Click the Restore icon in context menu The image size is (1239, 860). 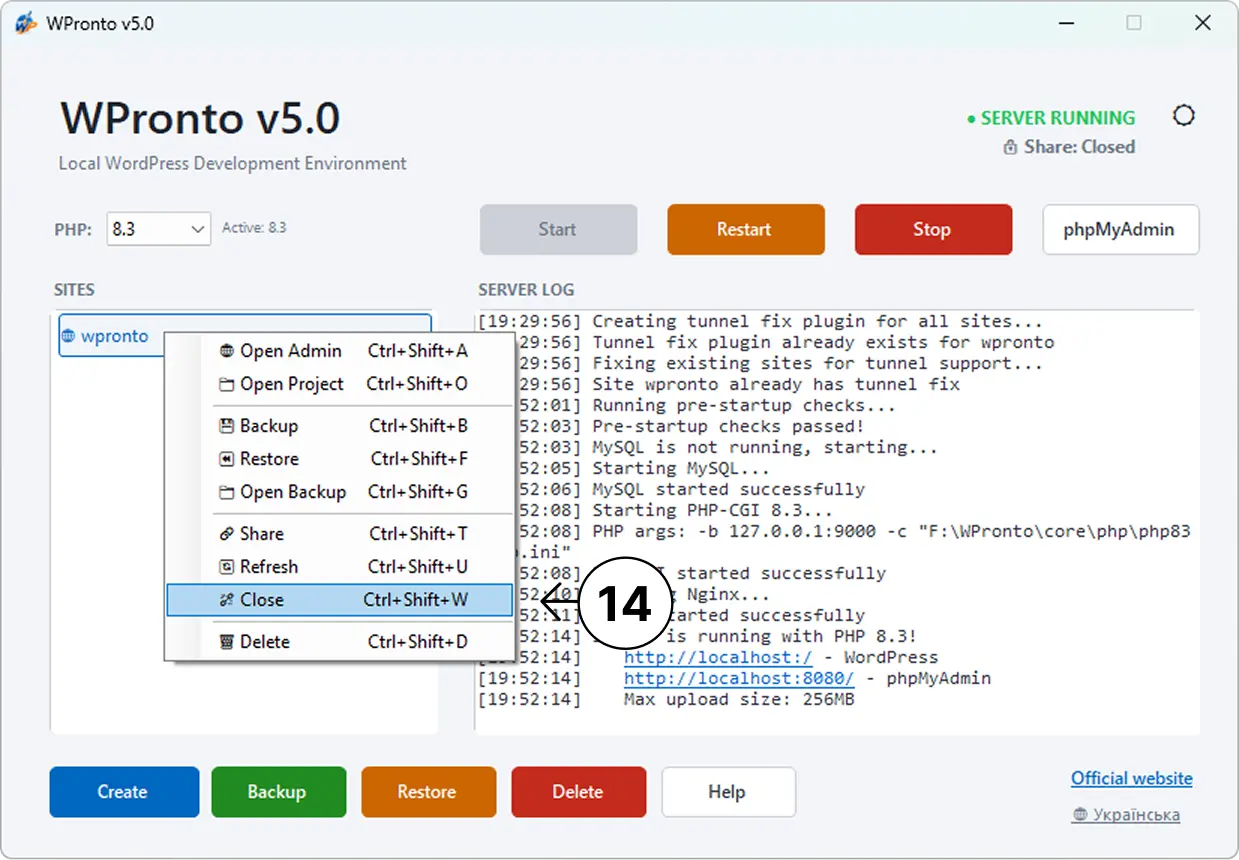click(x=226, y=459)
